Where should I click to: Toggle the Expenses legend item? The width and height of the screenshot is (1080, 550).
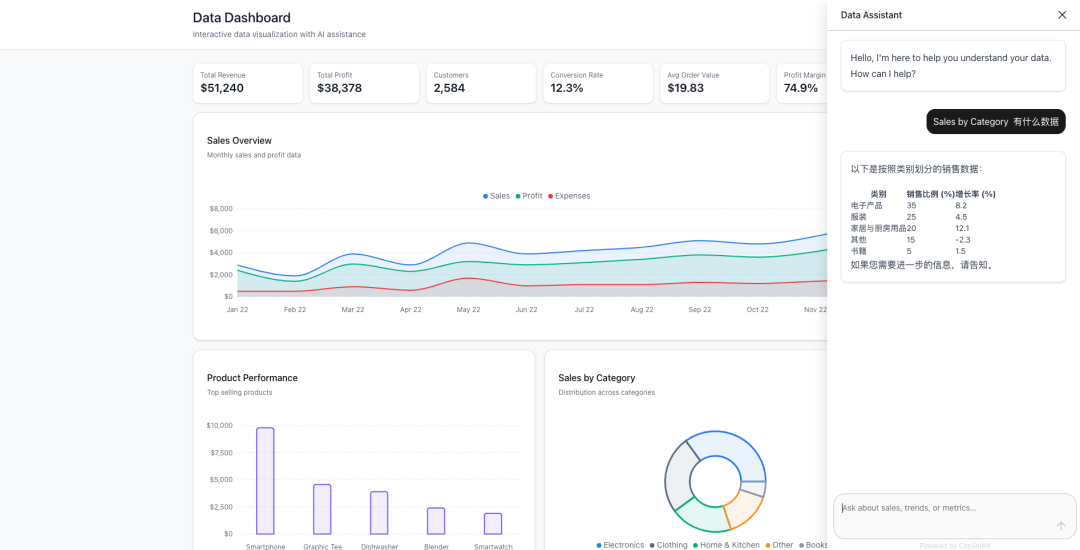pyautogui.click(x=569, y=196)
